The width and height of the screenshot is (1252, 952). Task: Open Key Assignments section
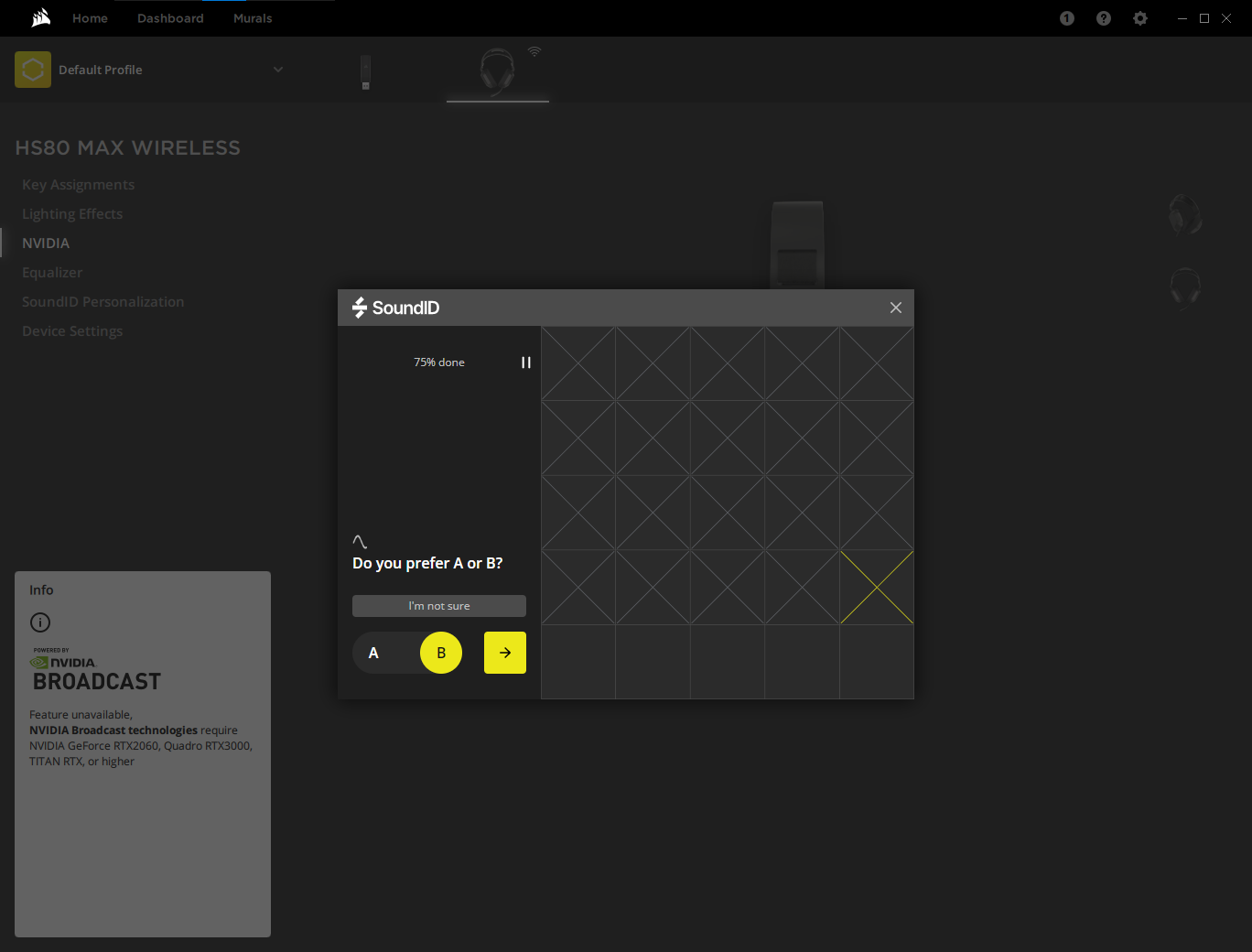[79, 185]
